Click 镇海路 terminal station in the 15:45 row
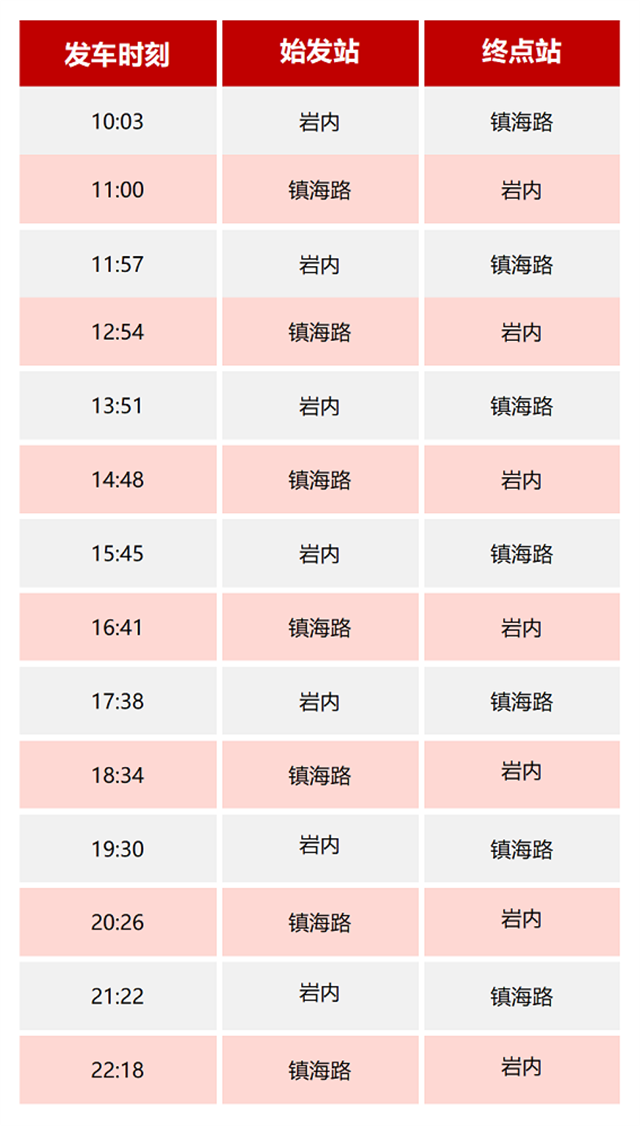 click(x=522, y=554)
